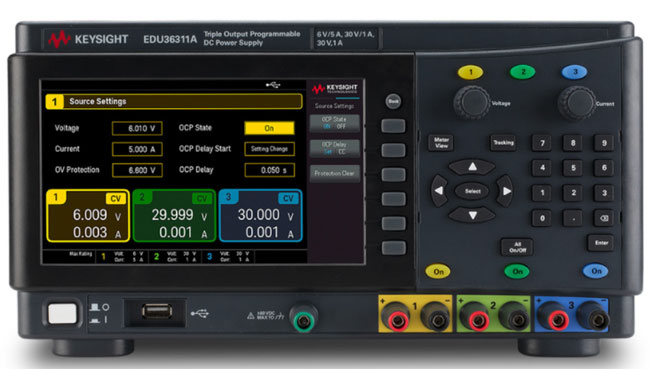The height and width of the screenshot is (369, 650).
Task: Click the Voltage 6.010 V field
Action: pos(137,129)
